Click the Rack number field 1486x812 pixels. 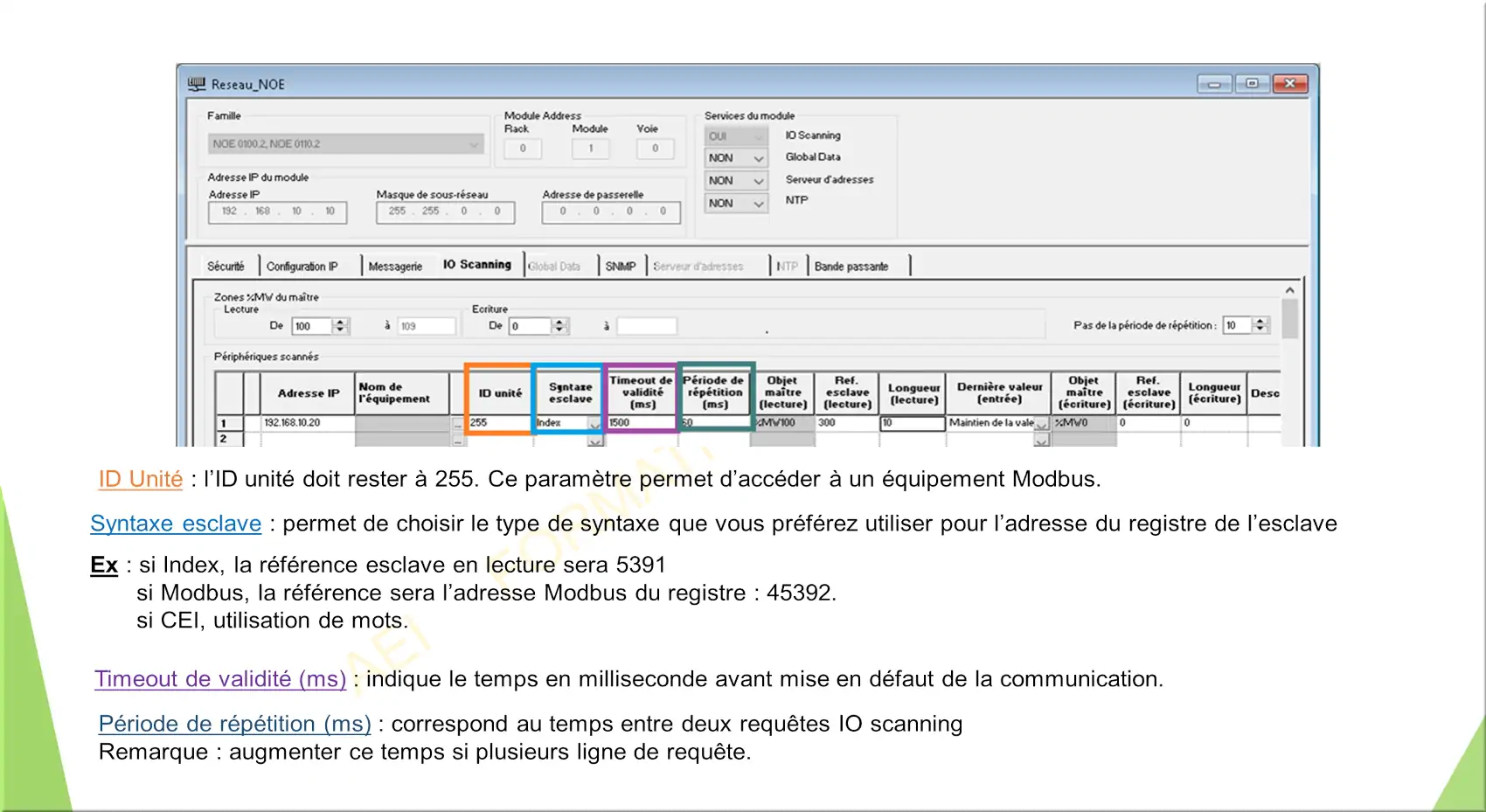click(x=523, y=149)
